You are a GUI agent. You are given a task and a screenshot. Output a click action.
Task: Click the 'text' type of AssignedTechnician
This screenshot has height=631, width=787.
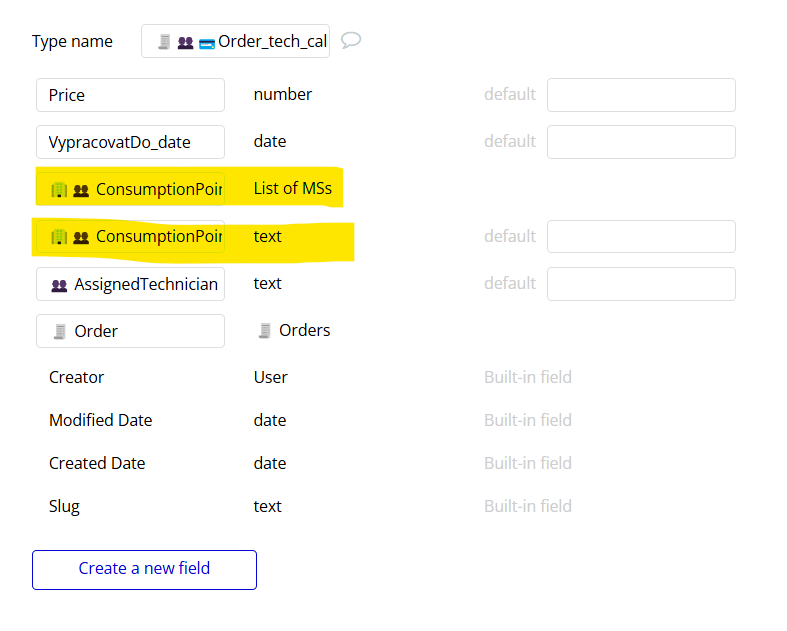tap(268, 284)
